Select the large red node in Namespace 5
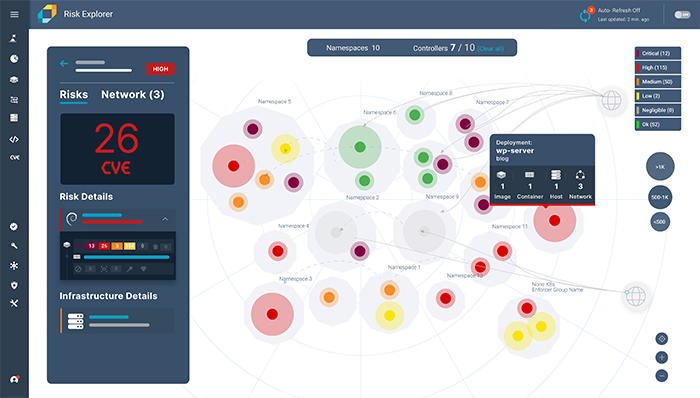 (233, 166)
